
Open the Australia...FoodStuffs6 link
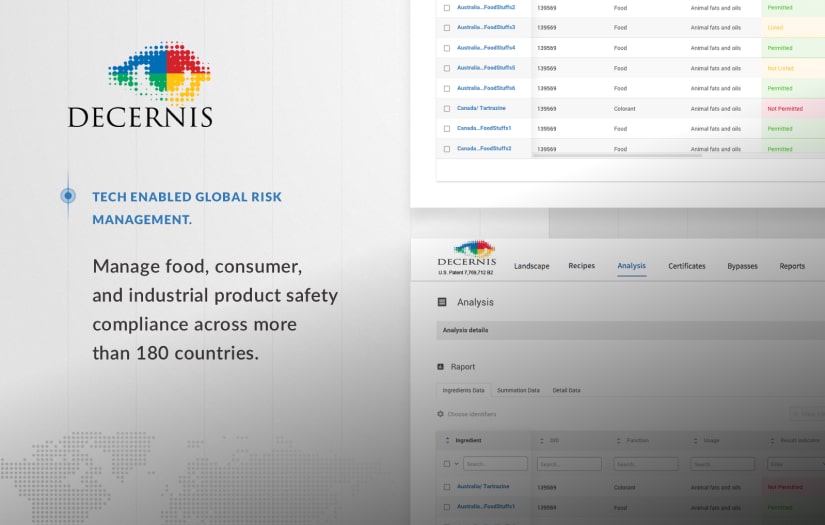click(486, 88)
